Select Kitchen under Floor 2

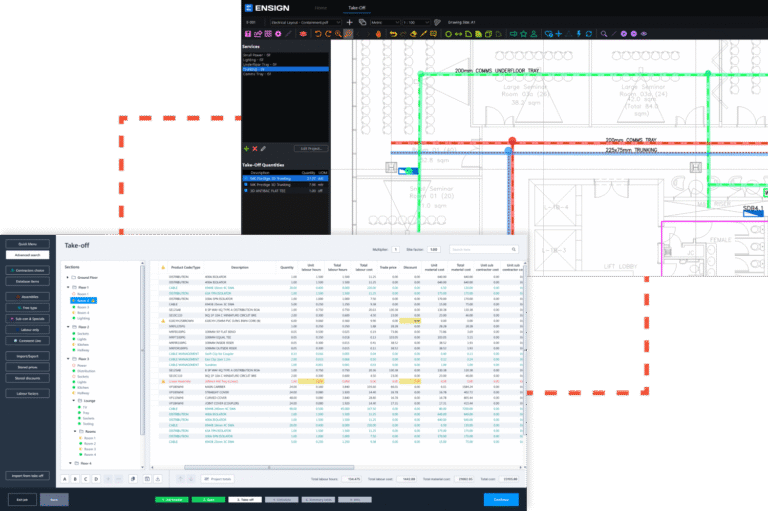(83, 344)
